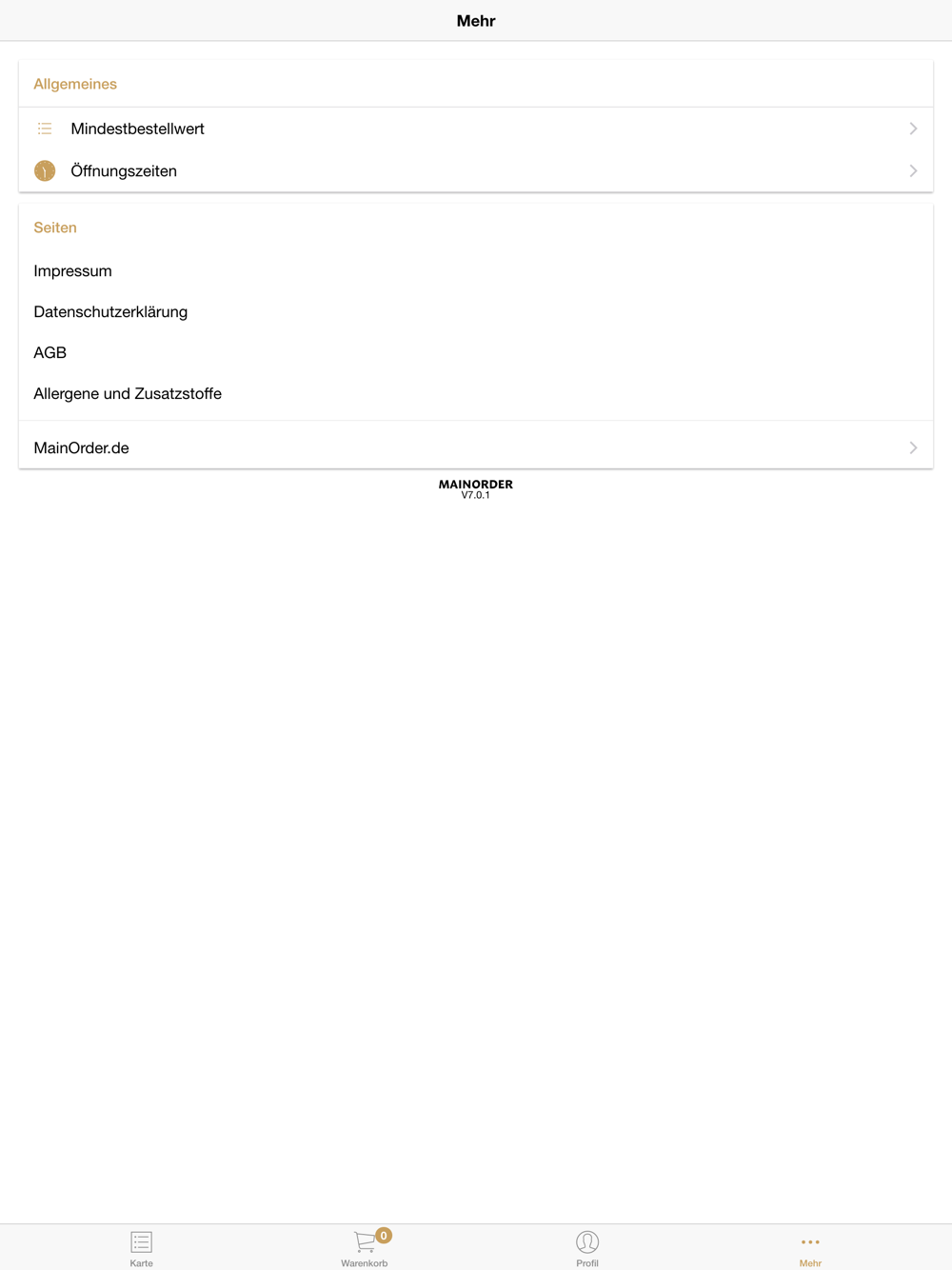Open Allergene und Zusatzstoffe page
Image resolution: width=952 pixels, height=1270 pixels.
pyautogui.click(x=128, y=393)
